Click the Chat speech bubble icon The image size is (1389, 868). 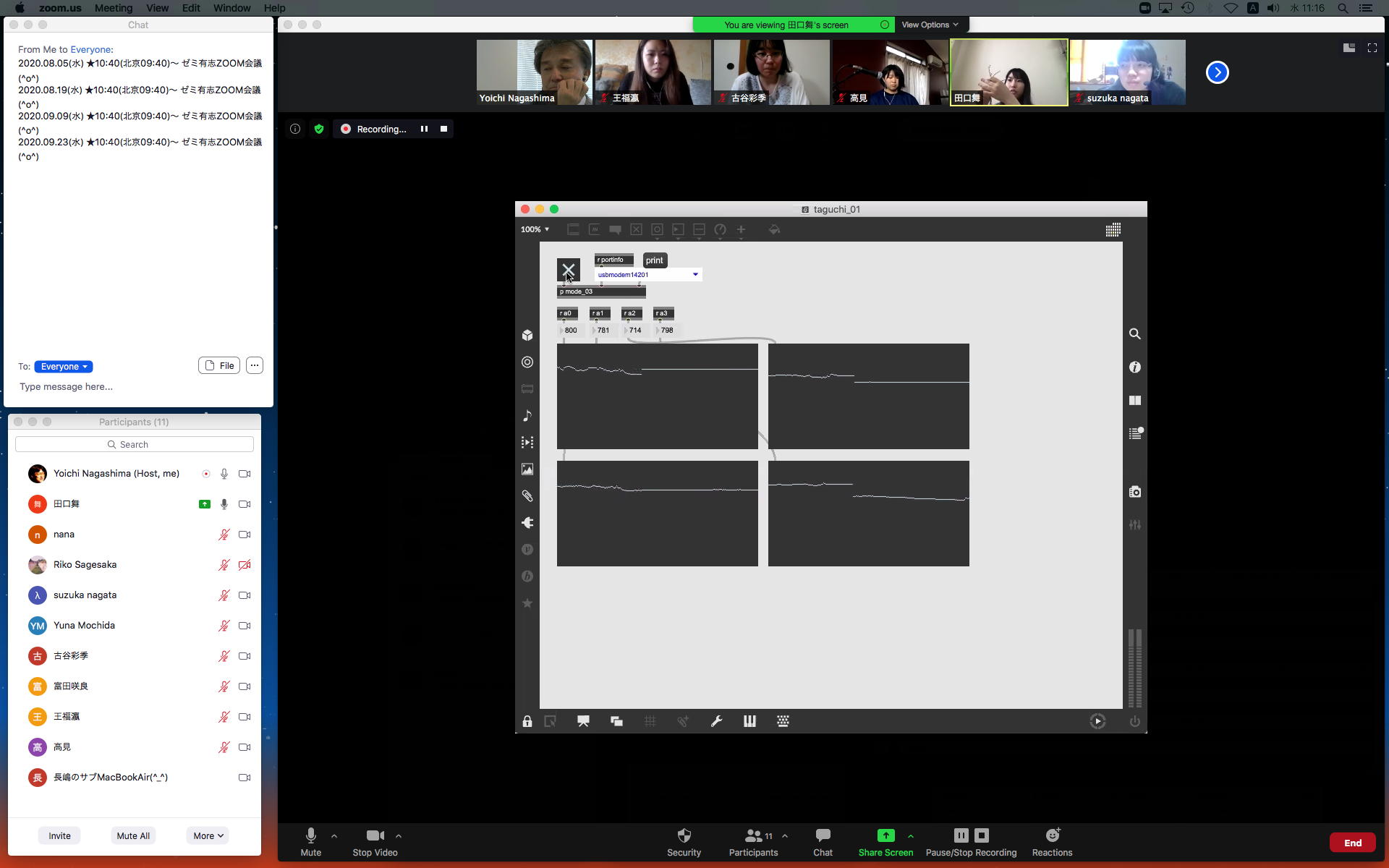(x=823, y=835)
